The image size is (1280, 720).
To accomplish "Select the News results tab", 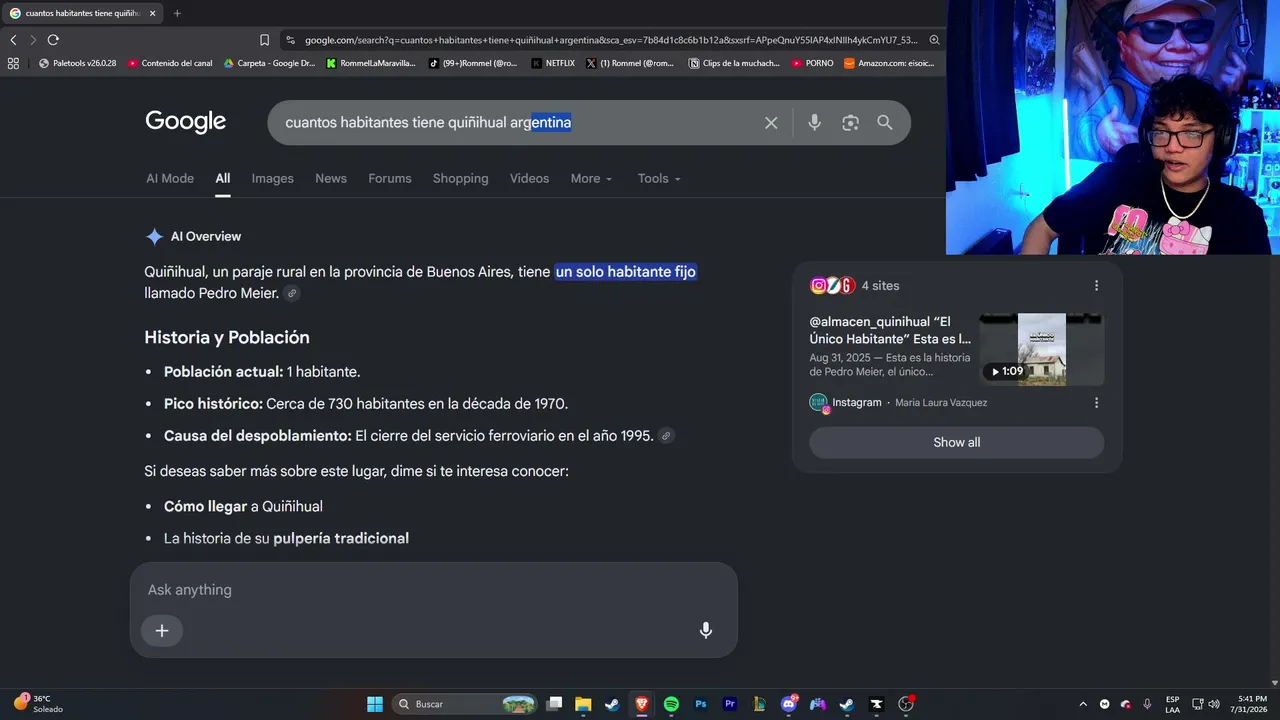I will pos(331,179).
